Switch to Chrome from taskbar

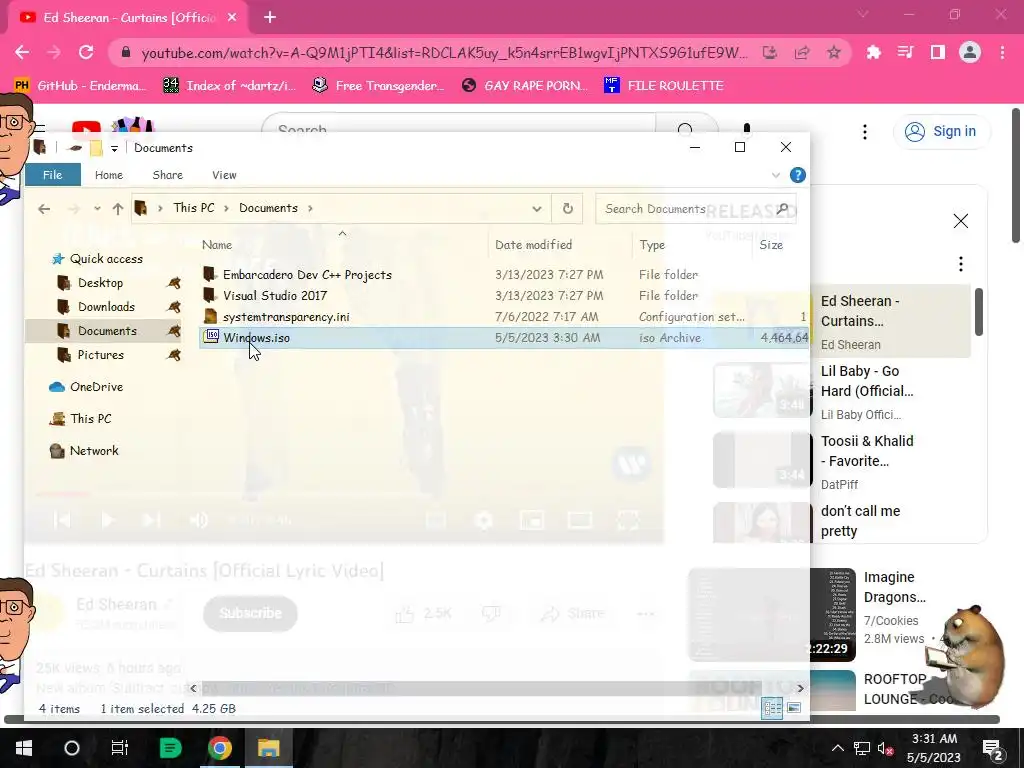219,748
